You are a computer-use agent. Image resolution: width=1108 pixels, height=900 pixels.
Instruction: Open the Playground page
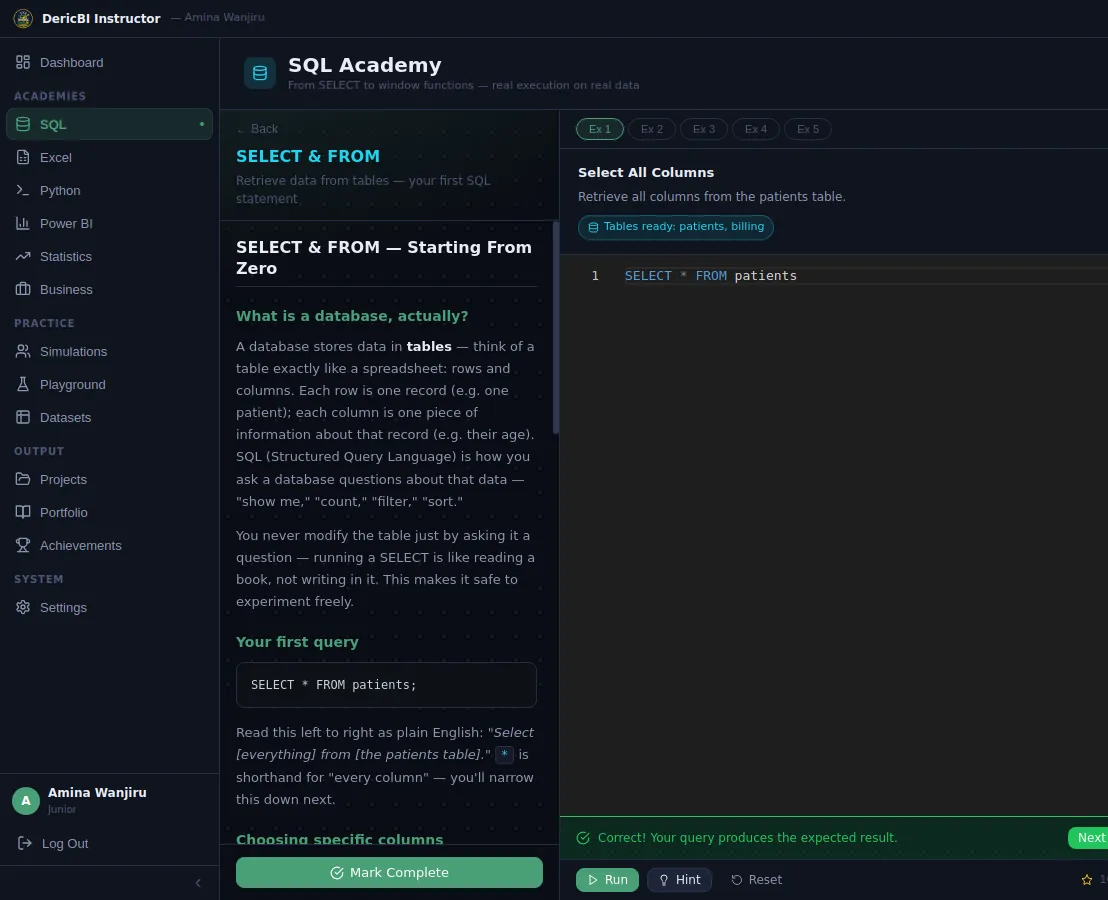click(109, 385)
